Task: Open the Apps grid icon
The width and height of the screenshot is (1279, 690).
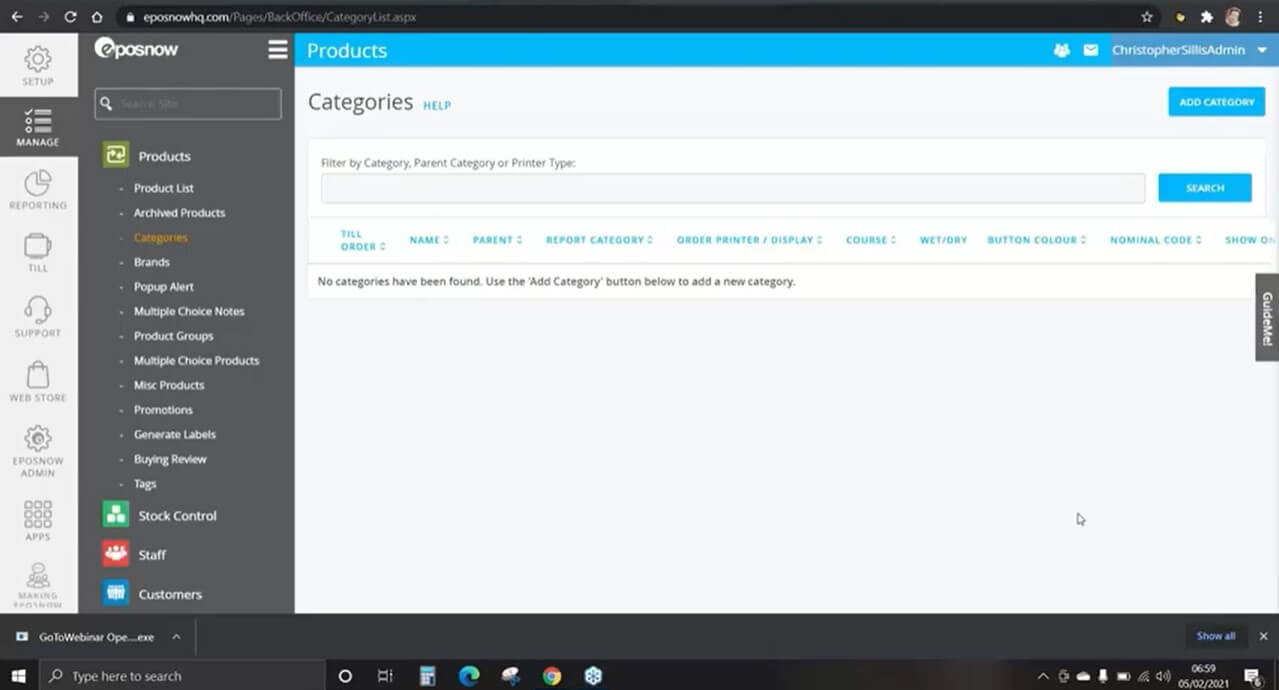Action: (x=38, y=520)
